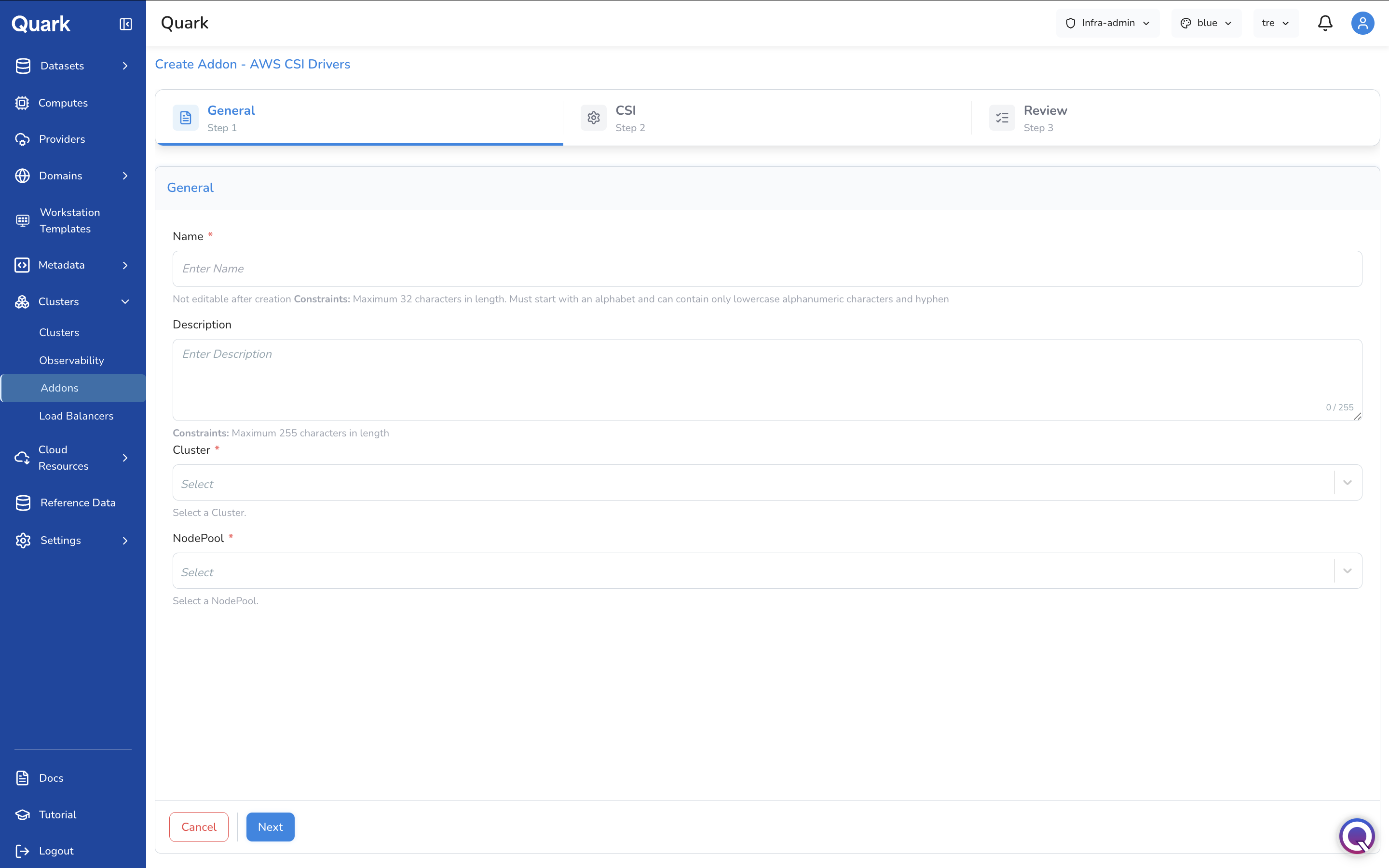This screenshot has height=868, width=1389.
Task: Click the Metadata code icon
Action: tap(22, 265)
